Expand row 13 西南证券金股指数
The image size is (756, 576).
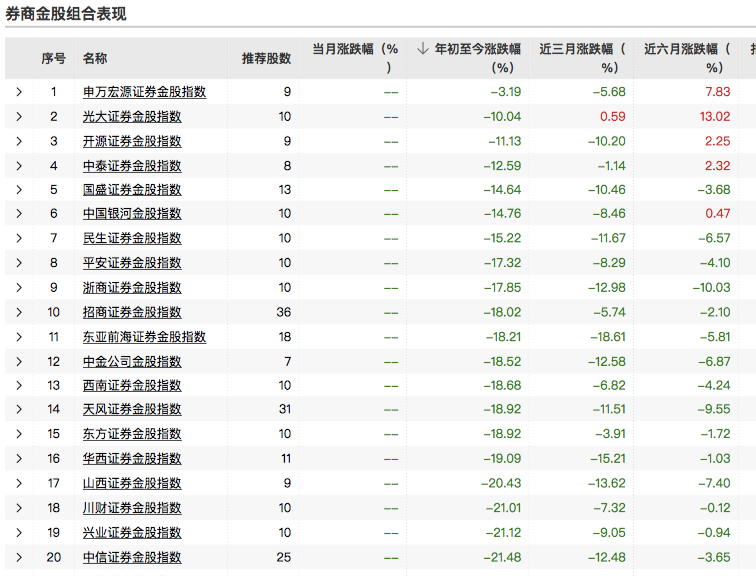pos(19,386)
